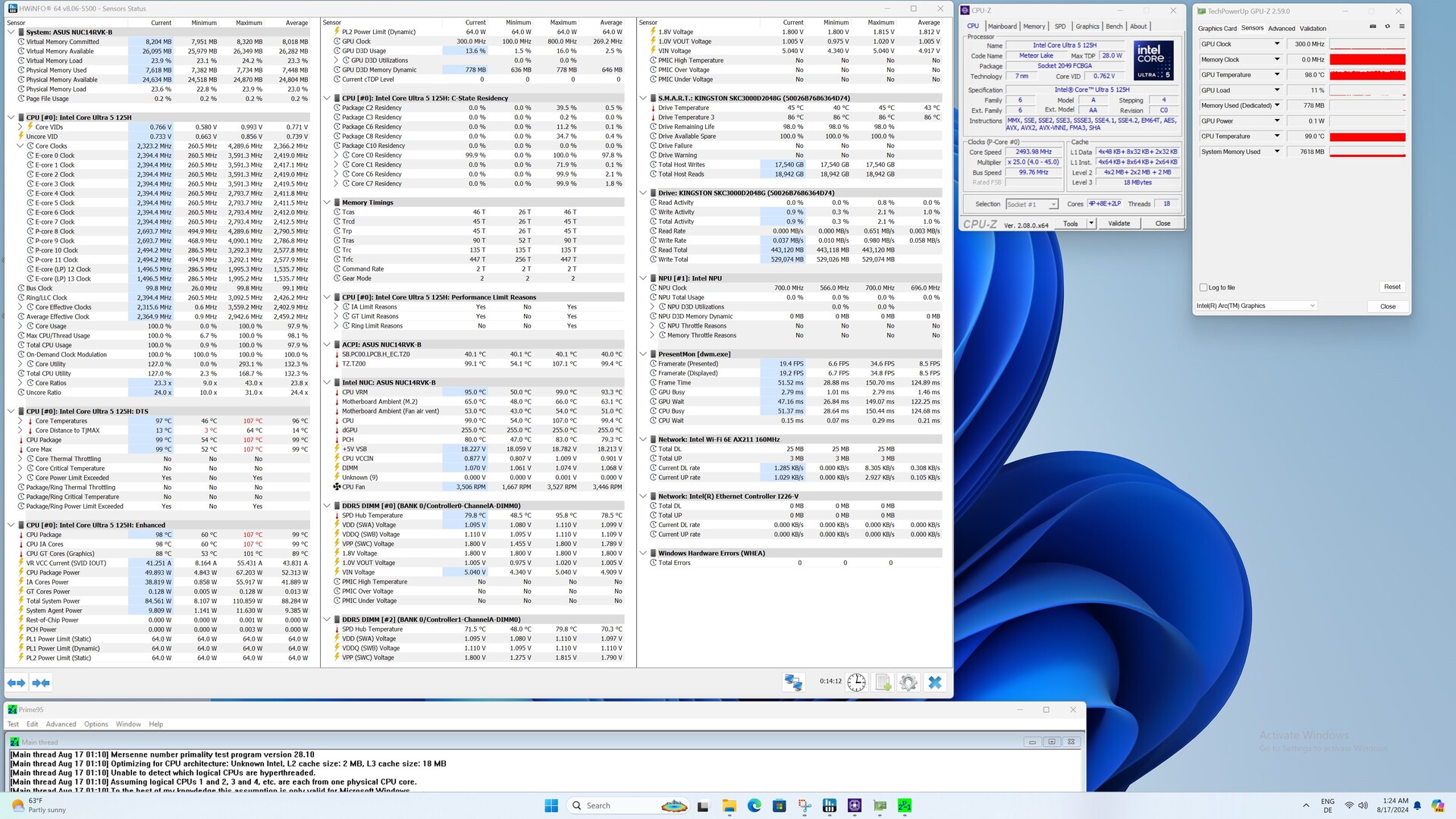The height and width of the screenshot is (819, 1456).
Task: Open Prime95 Options menu
Action: pos(96,724)
